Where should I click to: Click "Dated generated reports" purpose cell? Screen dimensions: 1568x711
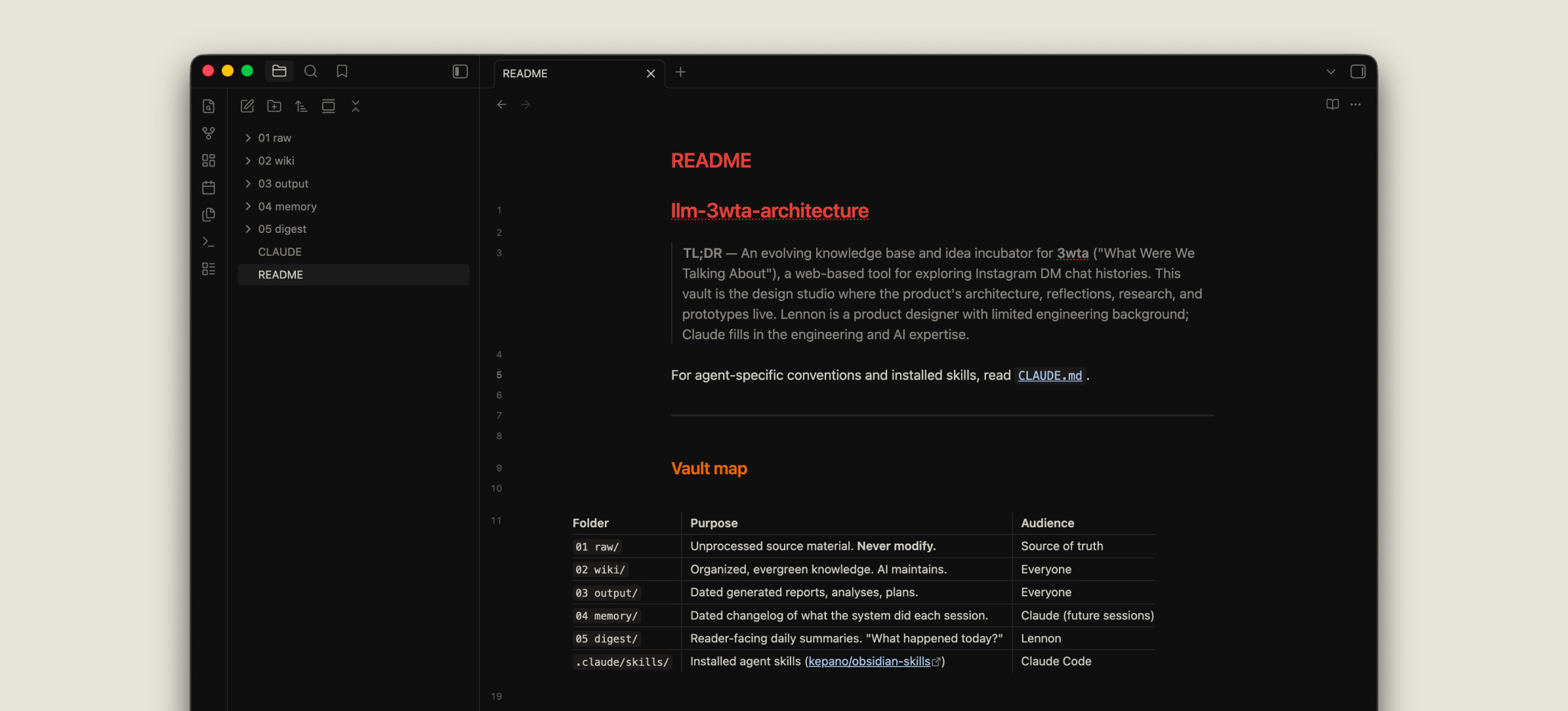(804, 593)
